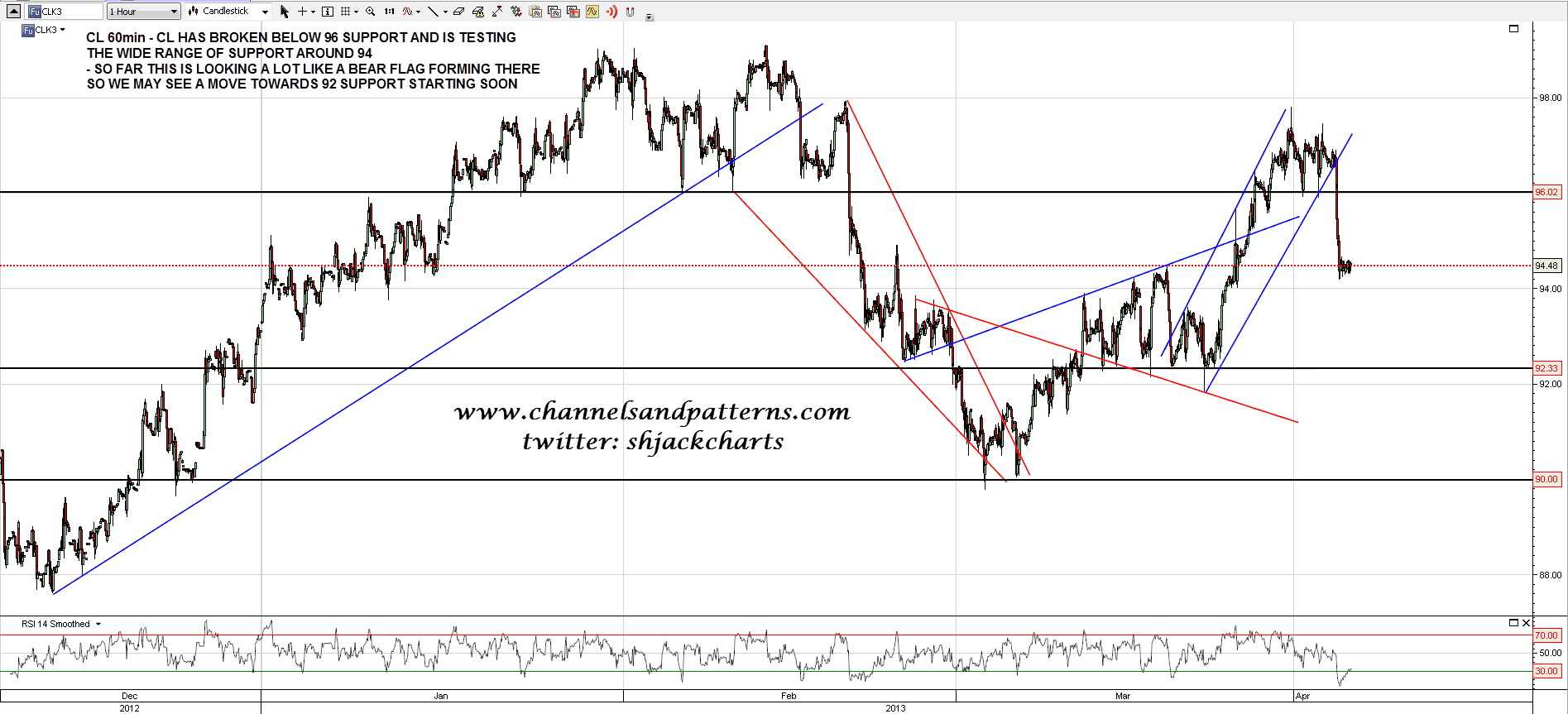Viewport: 1568px width, 714px height.
Task: Click the red sound alert icon
Action: pos(611,12)
